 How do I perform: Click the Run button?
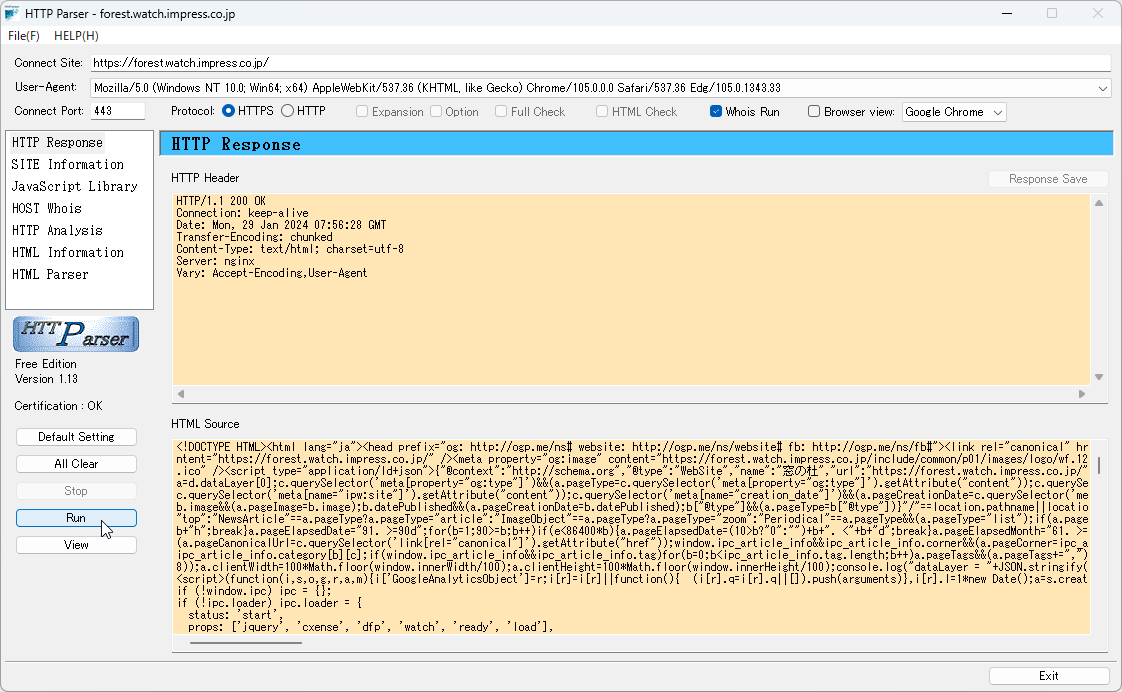(76, 518)
